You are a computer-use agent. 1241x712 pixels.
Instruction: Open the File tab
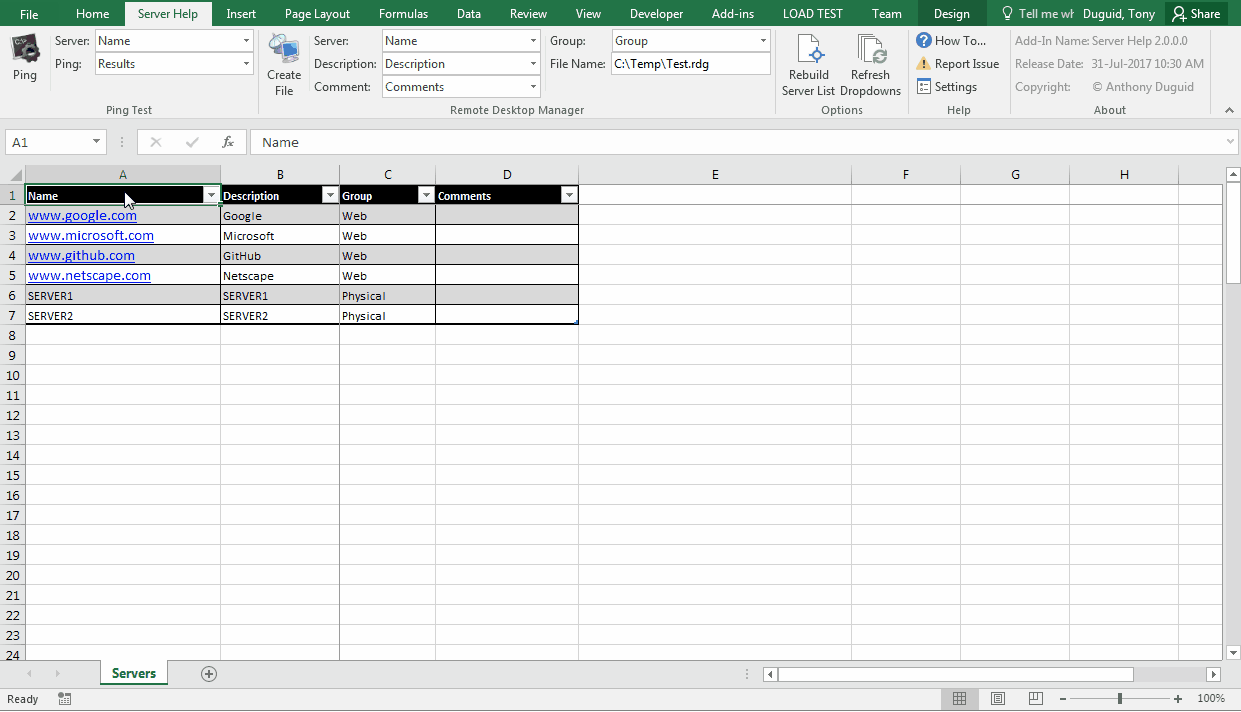[x=29, y=14]
